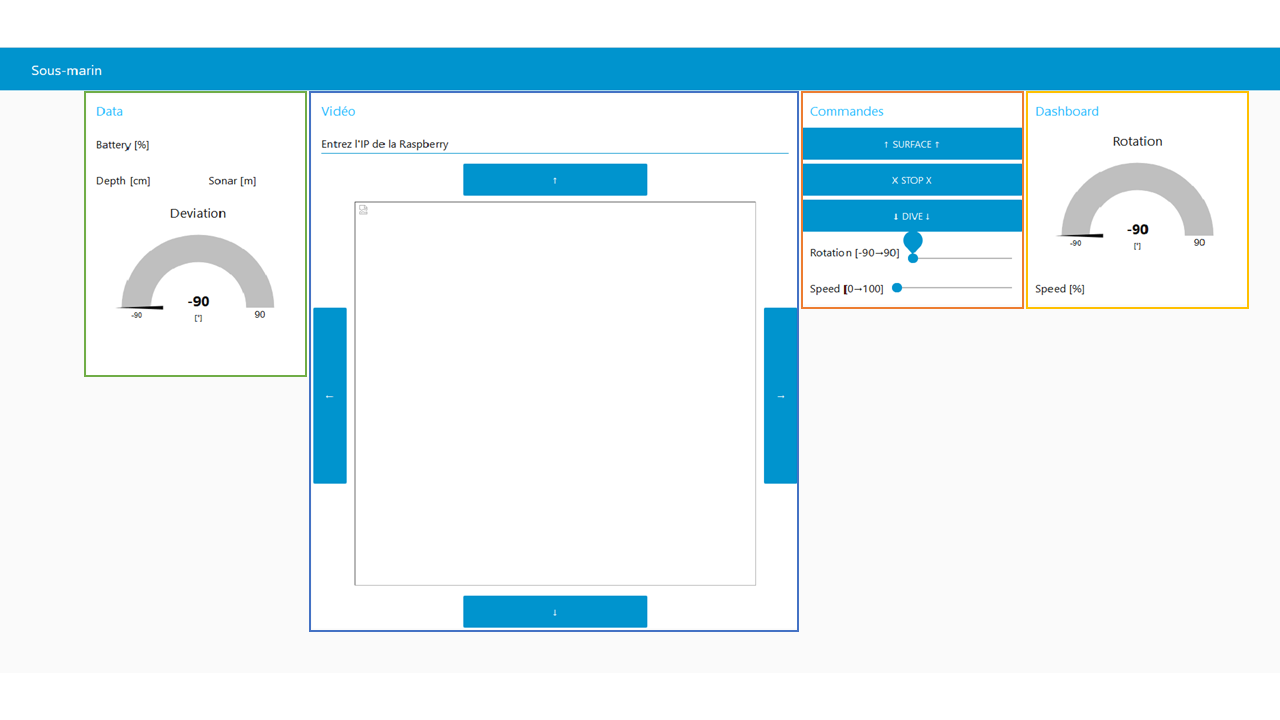
Task: Click the Deviation gauge heading
Action: 198,213
